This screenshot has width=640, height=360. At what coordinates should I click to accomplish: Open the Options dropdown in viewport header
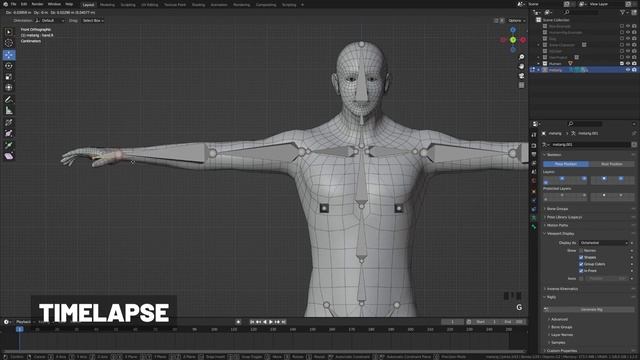click(516, 20)
